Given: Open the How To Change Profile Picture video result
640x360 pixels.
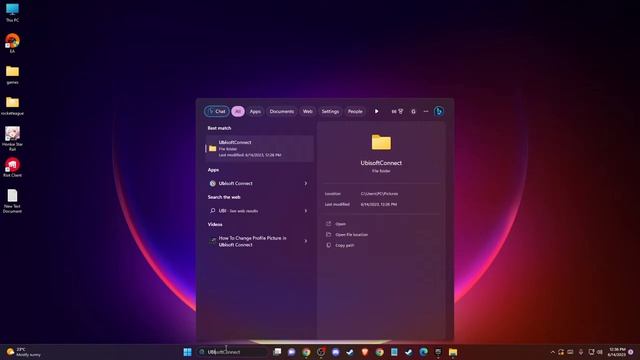Looking at the screenshot, I should (x=254, y=241).
